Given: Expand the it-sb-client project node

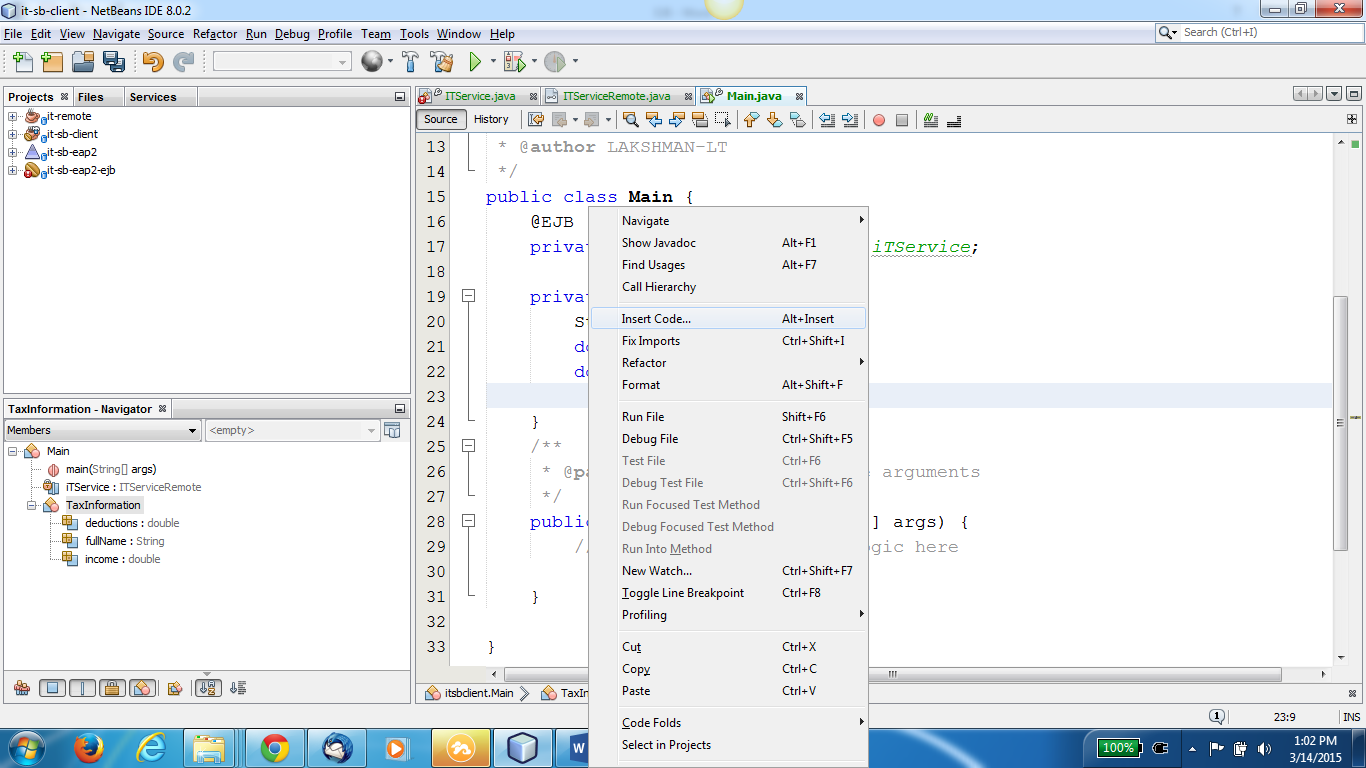Looking at the screenshot, I should pyautogui.click(x=13, y=134).
